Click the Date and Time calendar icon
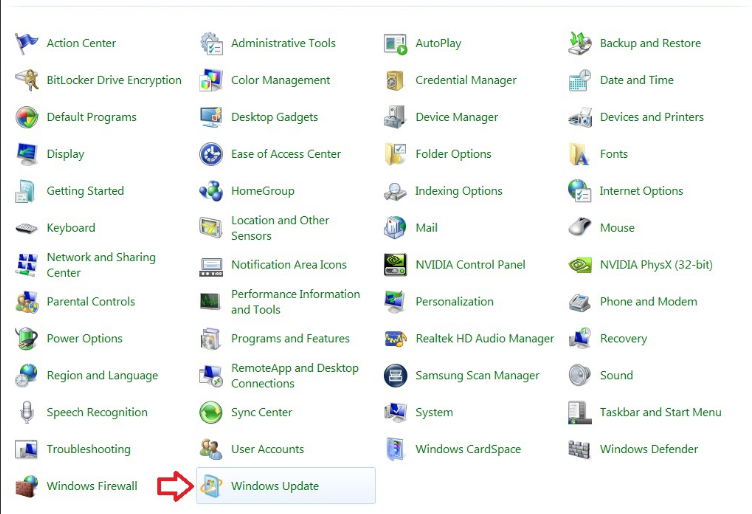 pos(580,80)
